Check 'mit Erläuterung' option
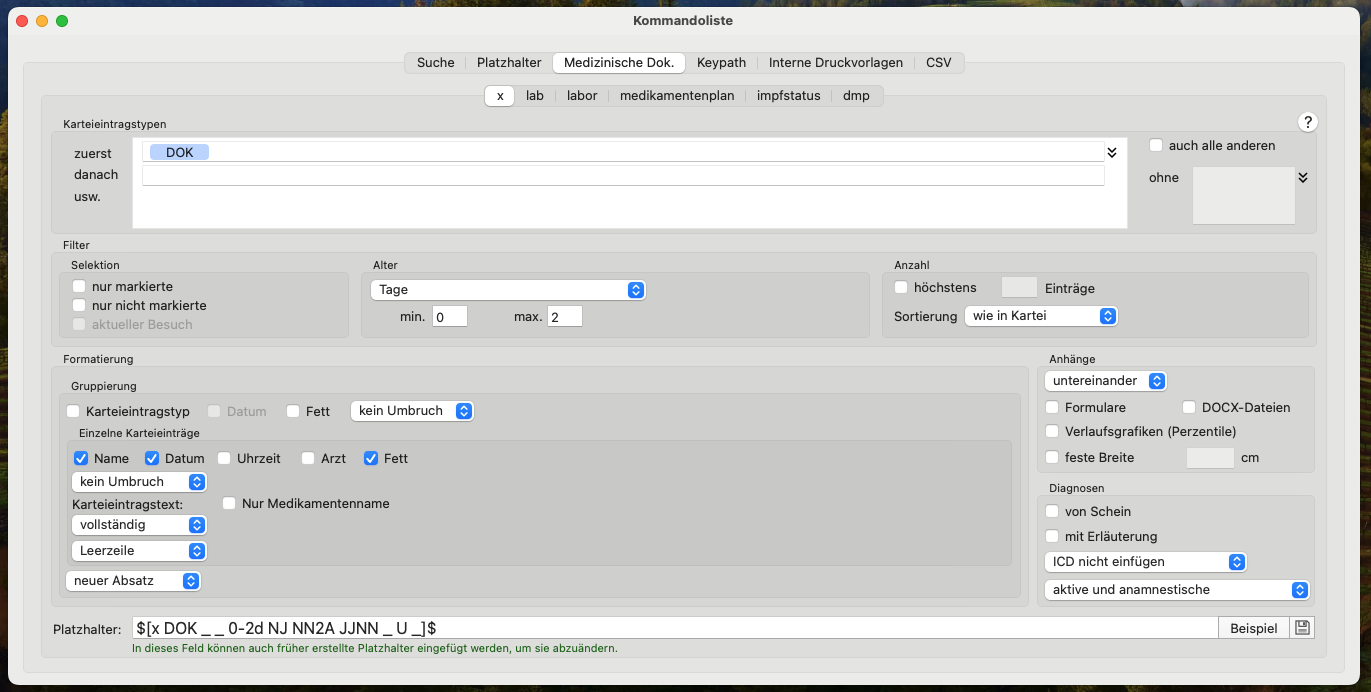This screenshot has width=1371, height=692. tap(1052, 536)
